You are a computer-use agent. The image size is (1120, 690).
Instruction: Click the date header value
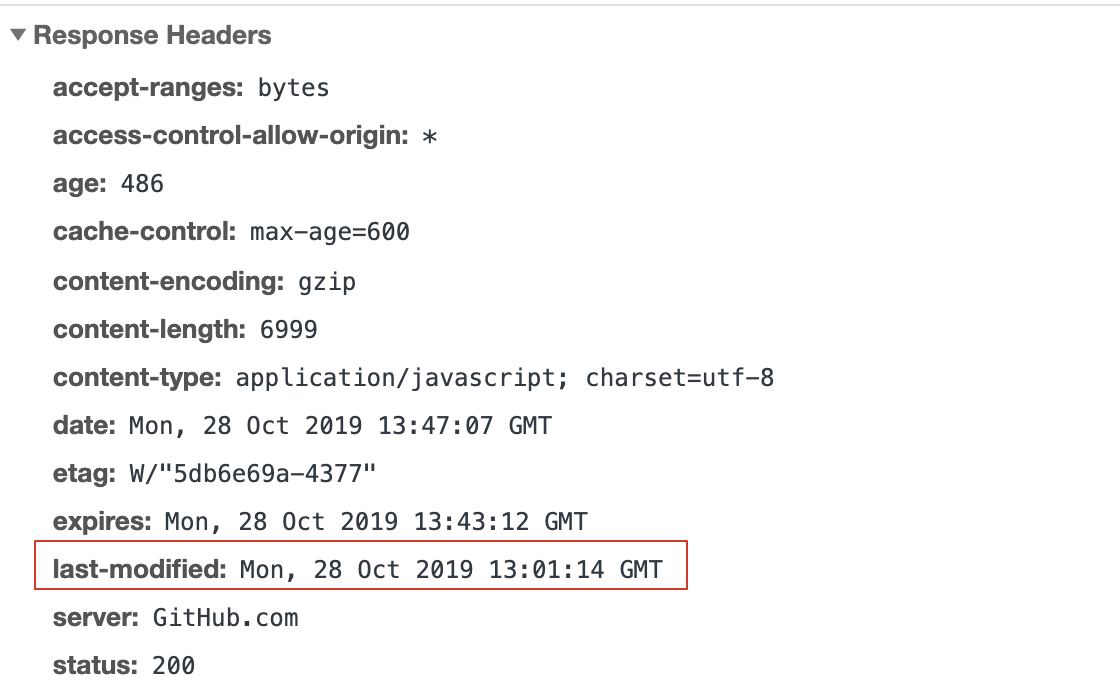pos(340,426)
